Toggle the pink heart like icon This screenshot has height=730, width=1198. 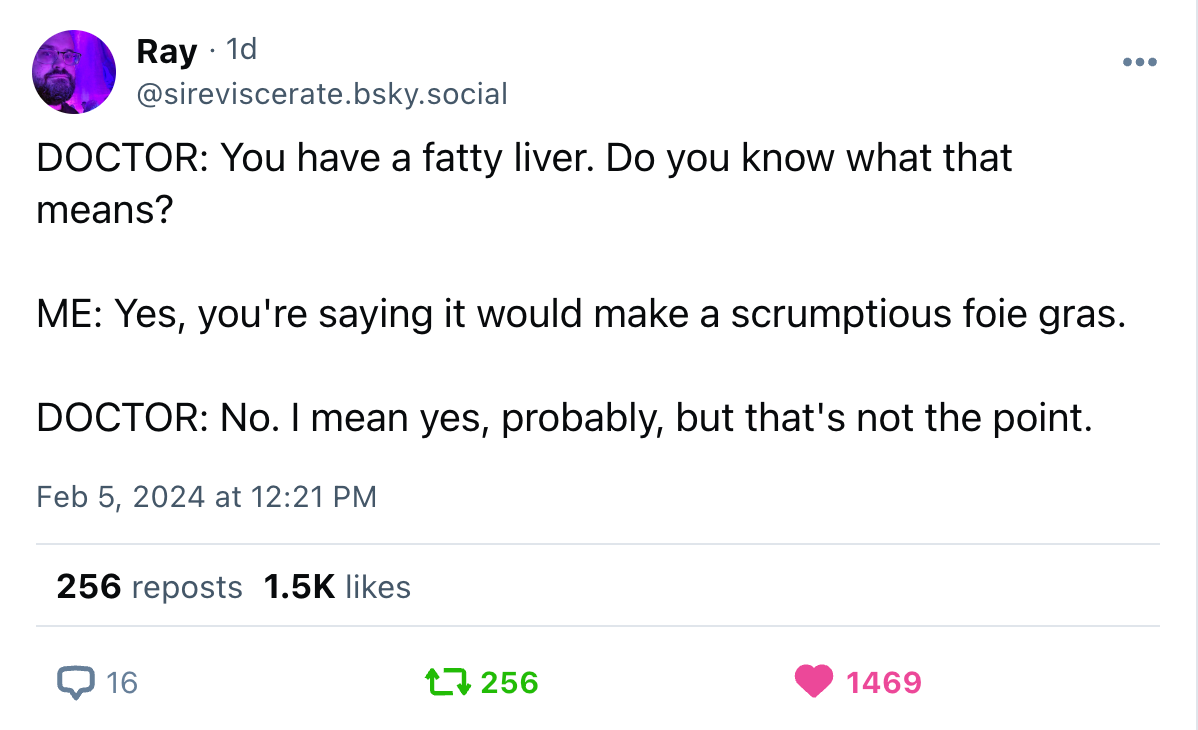point(814,682)
